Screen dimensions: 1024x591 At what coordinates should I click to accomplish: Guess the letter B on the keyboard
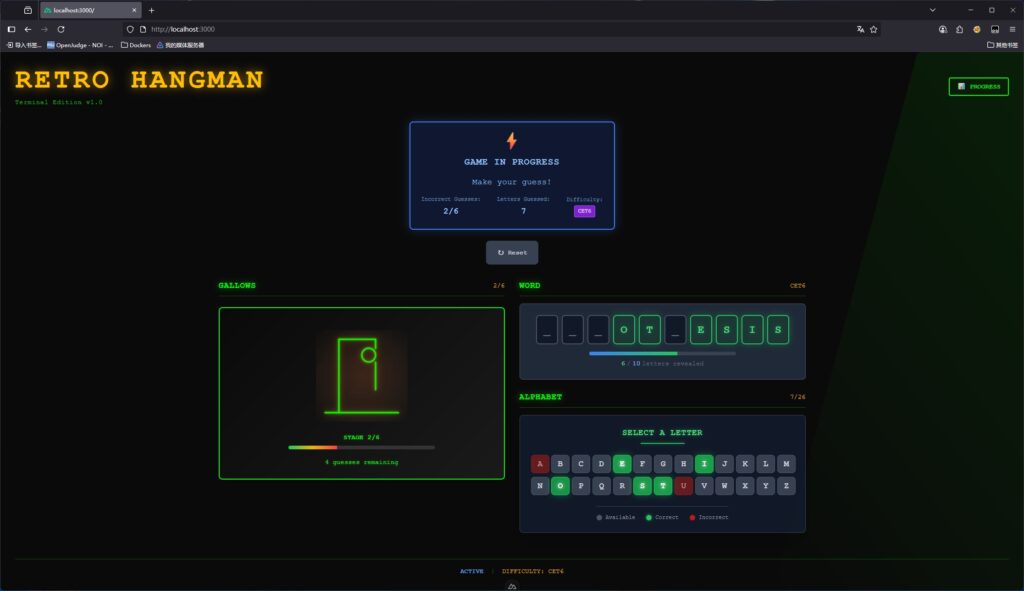click(561, 464)
